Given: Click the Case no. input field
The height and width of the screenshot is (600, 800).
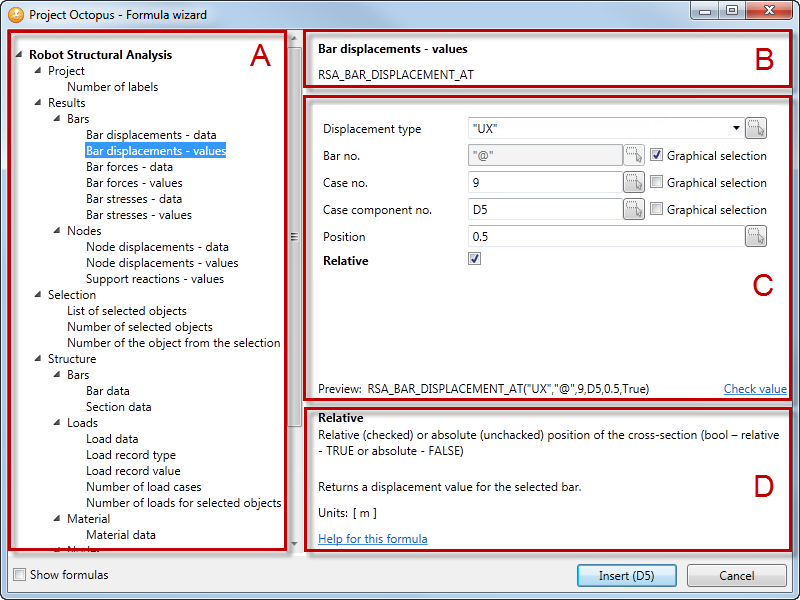Looking at the screenshot, I should point(545,182).
